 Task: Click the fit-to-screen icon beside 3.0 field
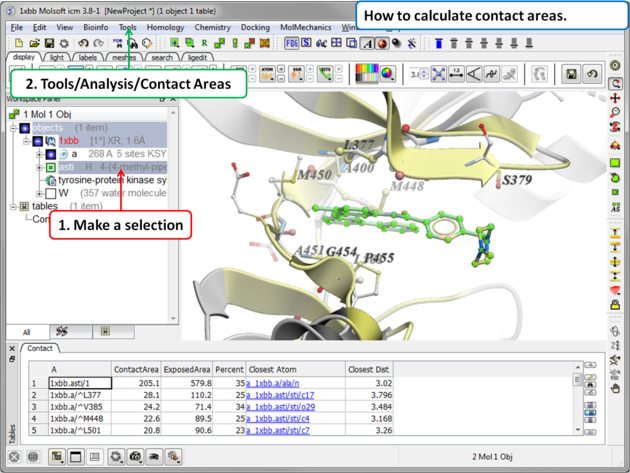coord(438,75)
